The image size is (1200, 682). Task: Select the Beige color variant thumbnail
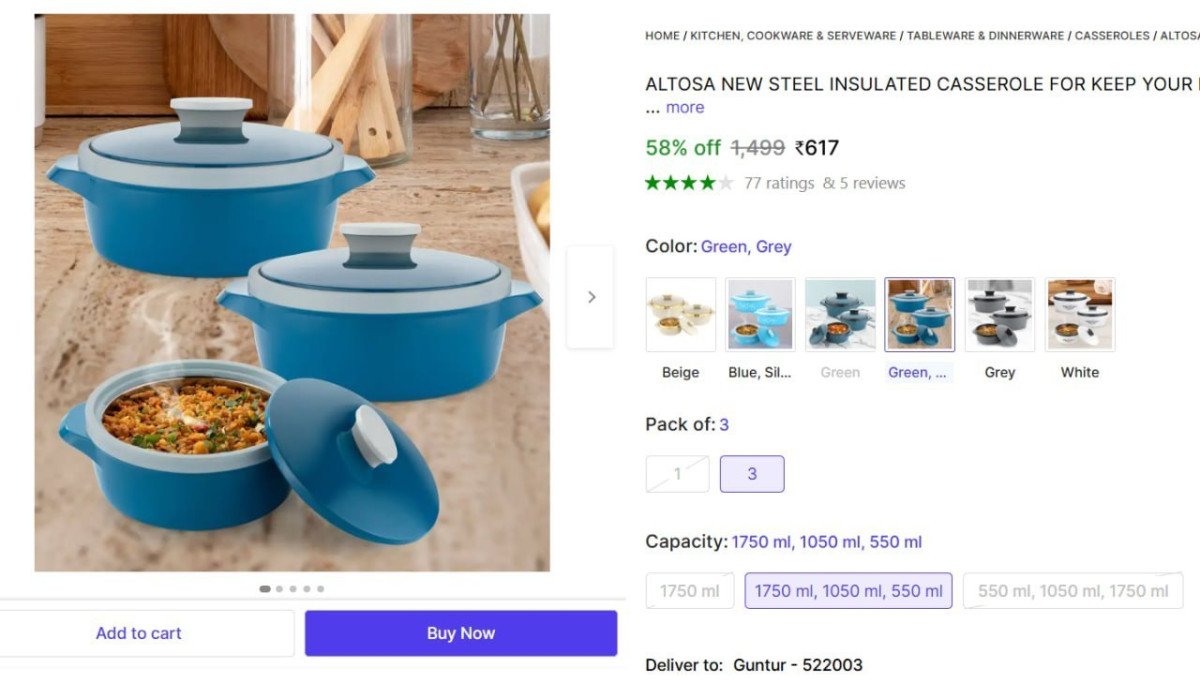(x=679, y=313)
